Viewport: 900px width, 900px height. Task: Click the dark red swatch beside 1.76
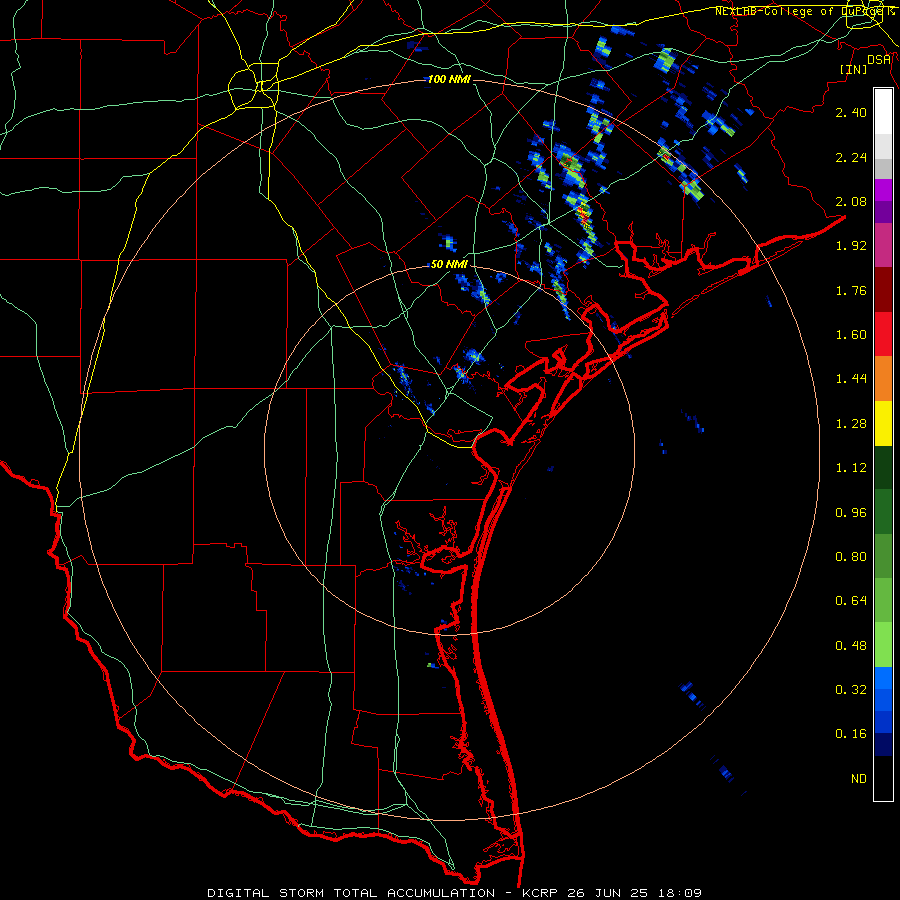click(x=883, y=290)
